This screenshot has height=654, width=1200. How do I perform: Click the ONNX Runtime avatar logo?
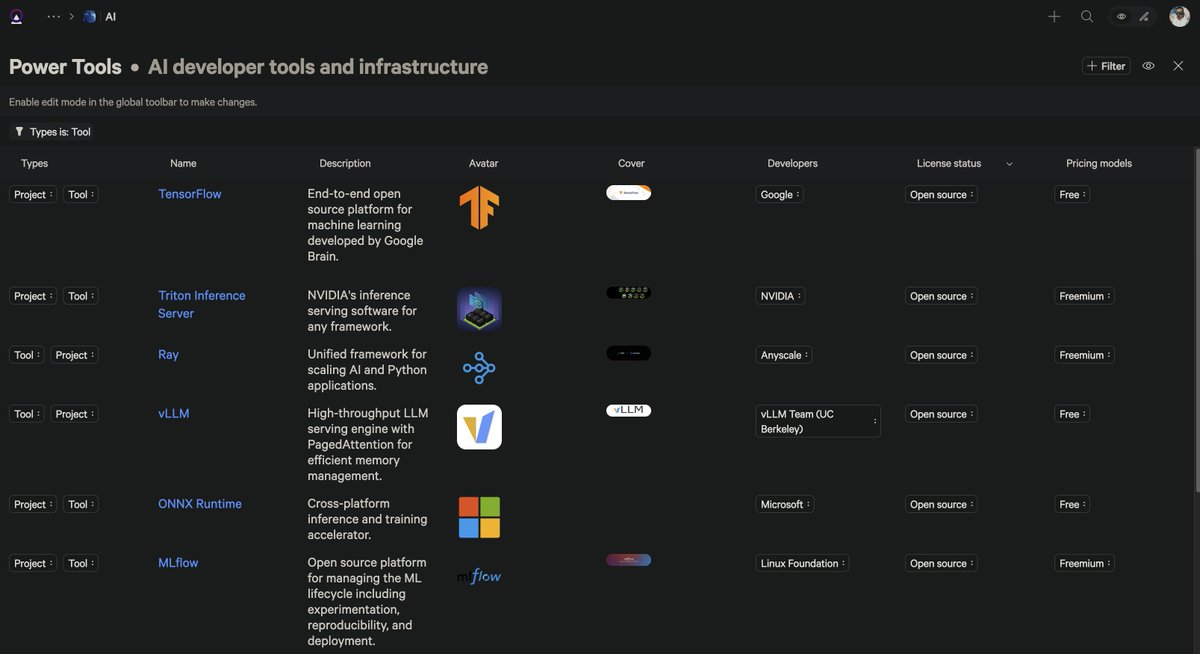tap(479, 517)
